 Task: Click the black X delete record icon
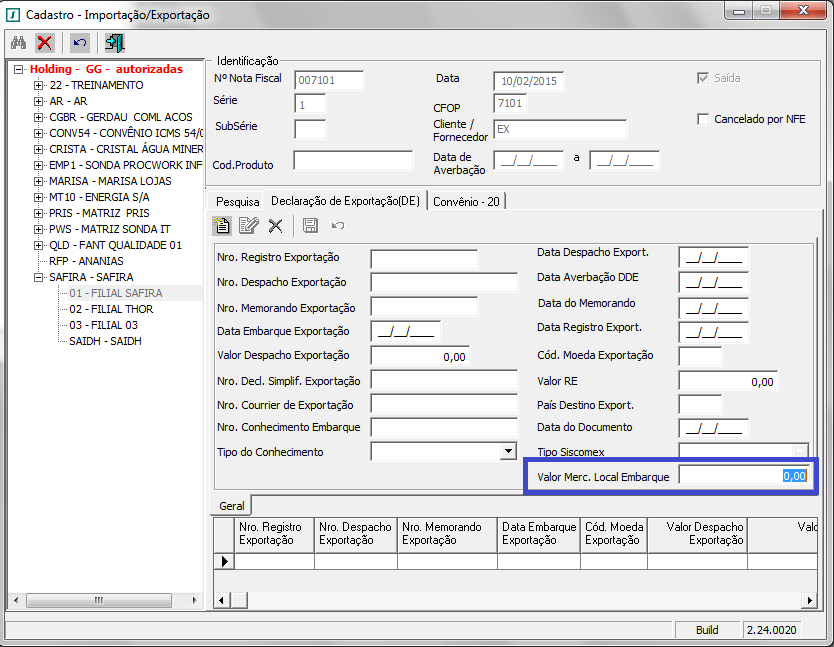click(275, 226)
